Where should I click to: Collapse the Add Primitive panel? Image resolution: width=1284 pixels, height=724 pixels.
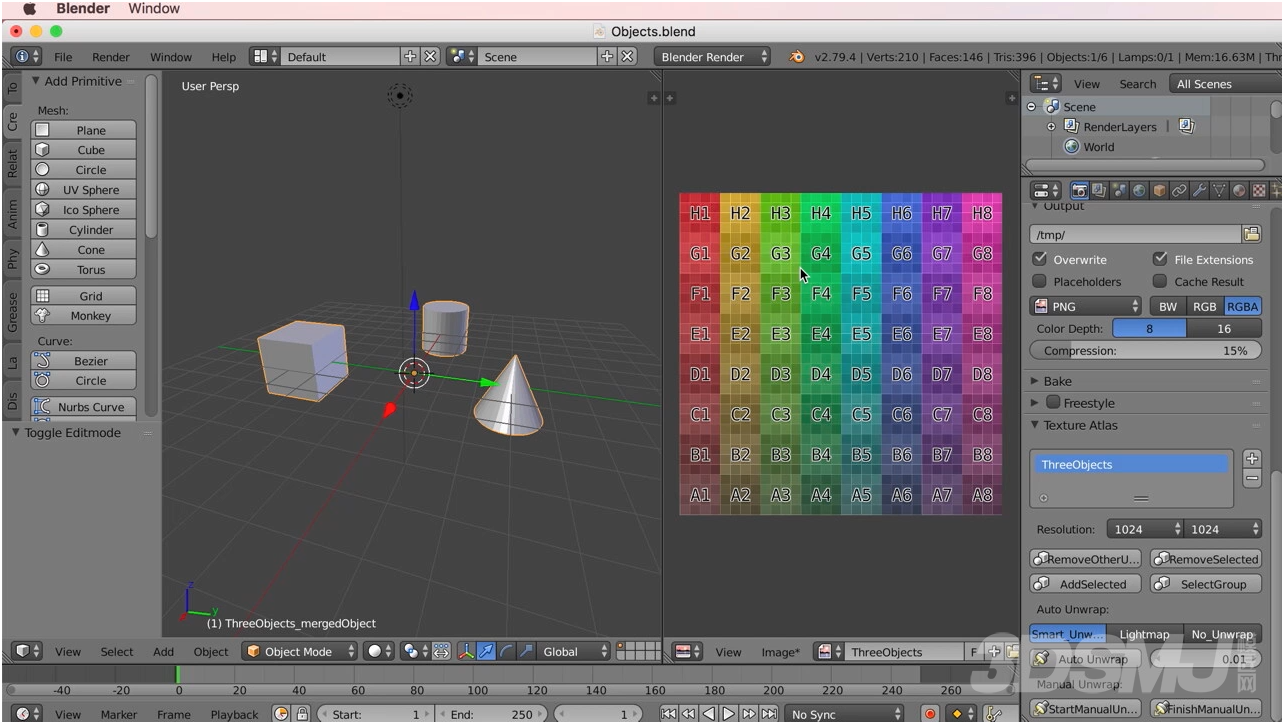[x=36, y=81]
